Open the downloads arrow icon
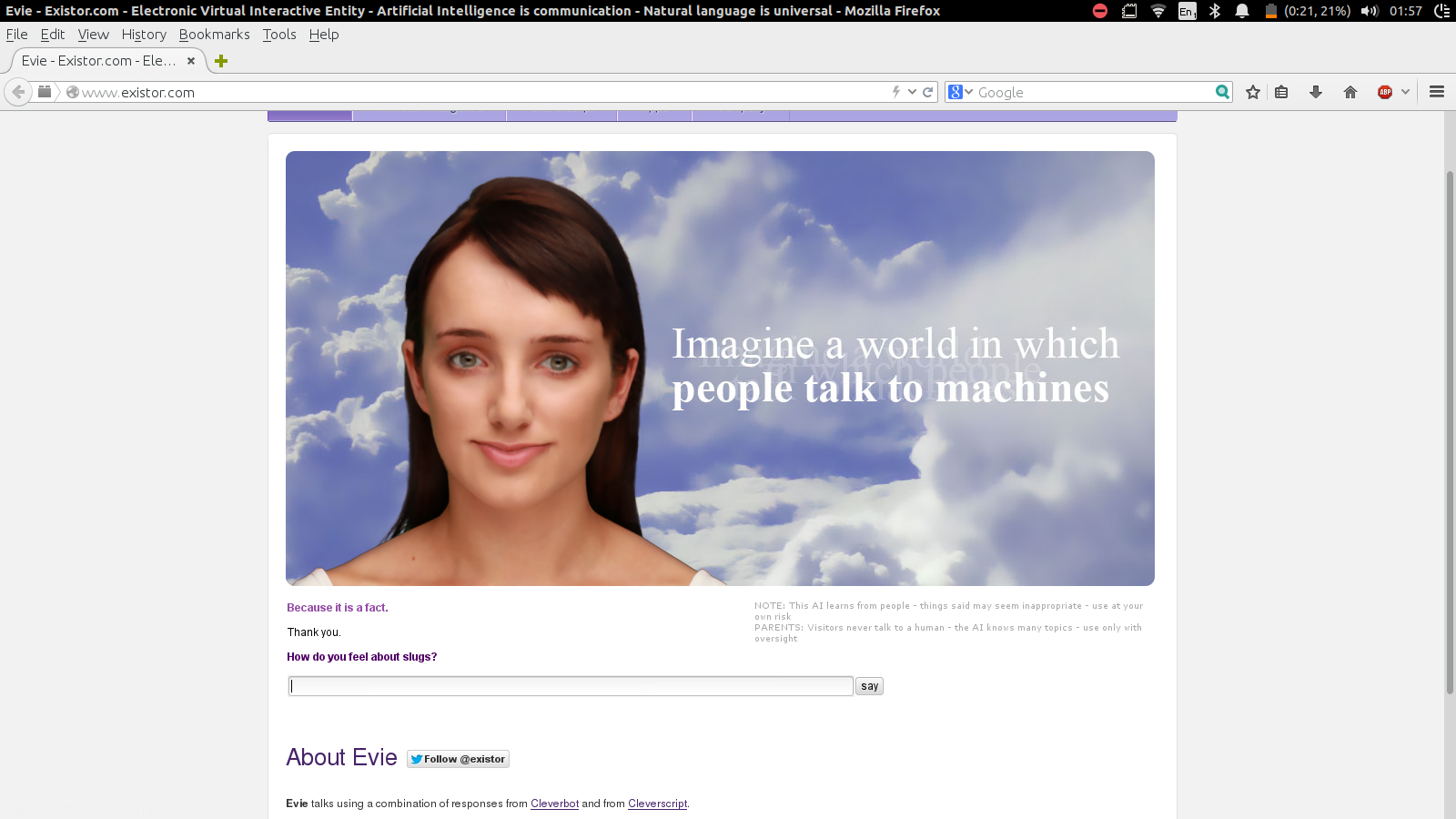Image resolution: width=1456 pixels, height=819 pixels. 1316,92
